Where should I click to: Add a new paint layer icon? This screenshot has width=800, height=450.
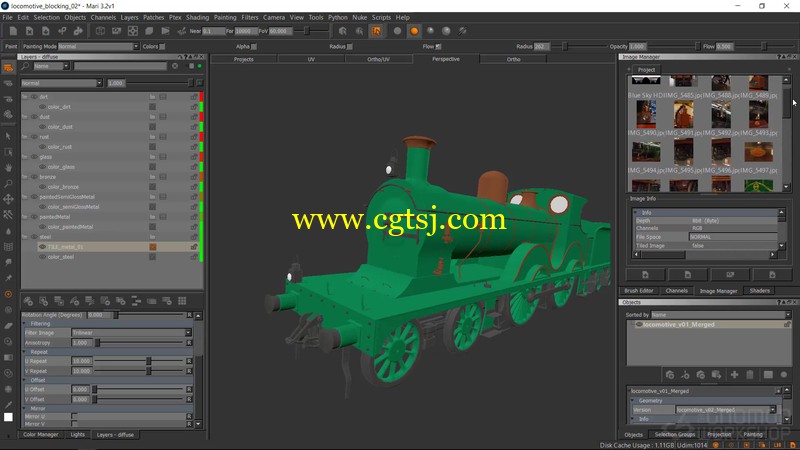[28, 301]
